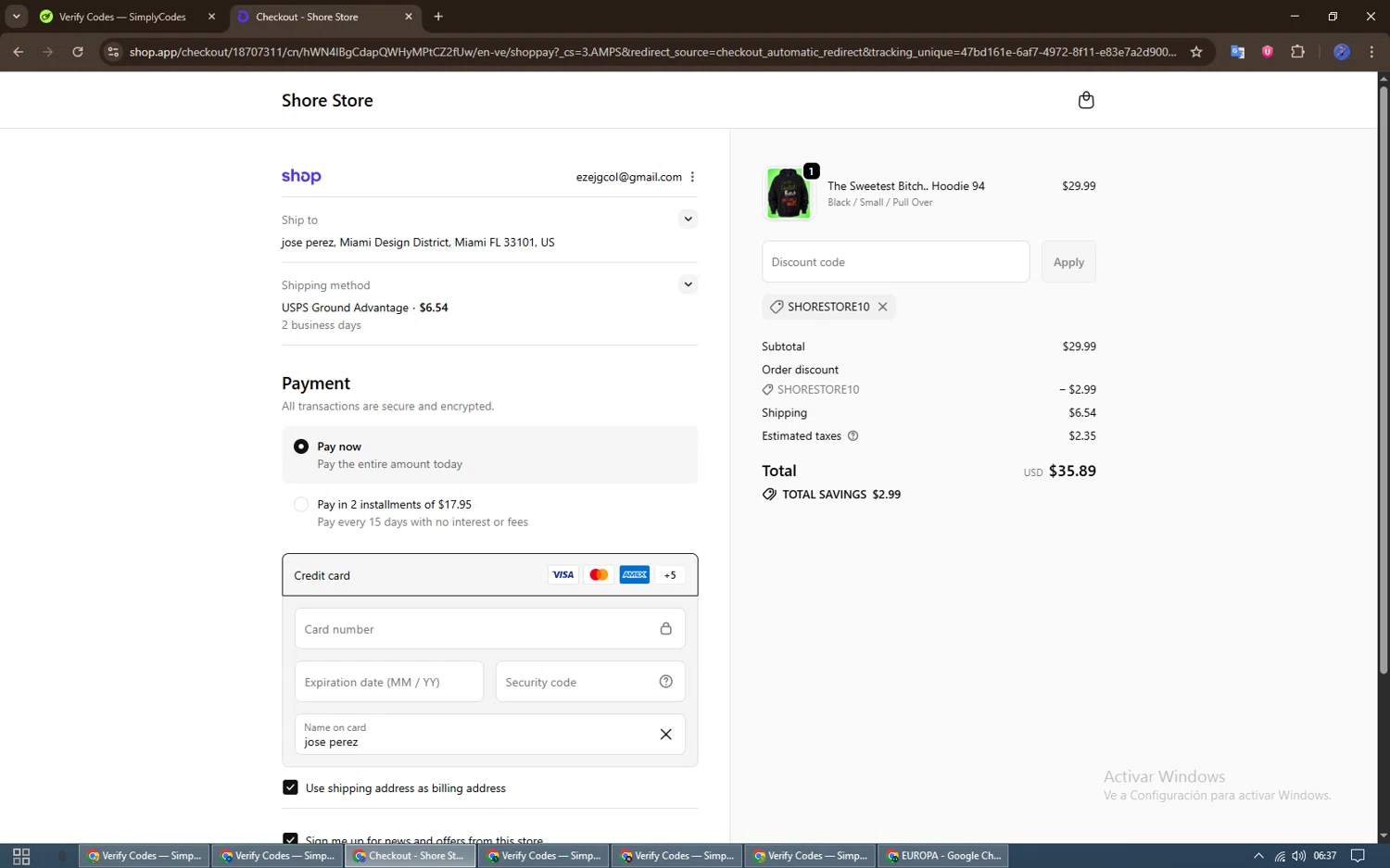Open the Chrome profile avatar
Image resolution: width=1390 pixels, height=868 pixels.
click(1341, 52)
